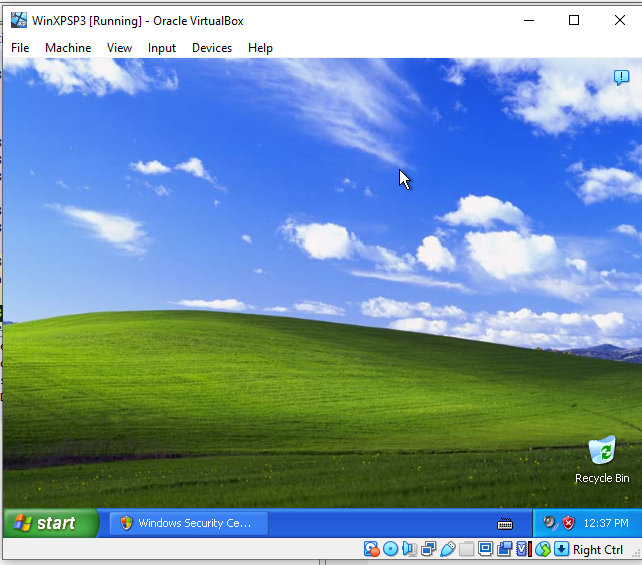
Task: Open the File menu
Action: point(20,48)
